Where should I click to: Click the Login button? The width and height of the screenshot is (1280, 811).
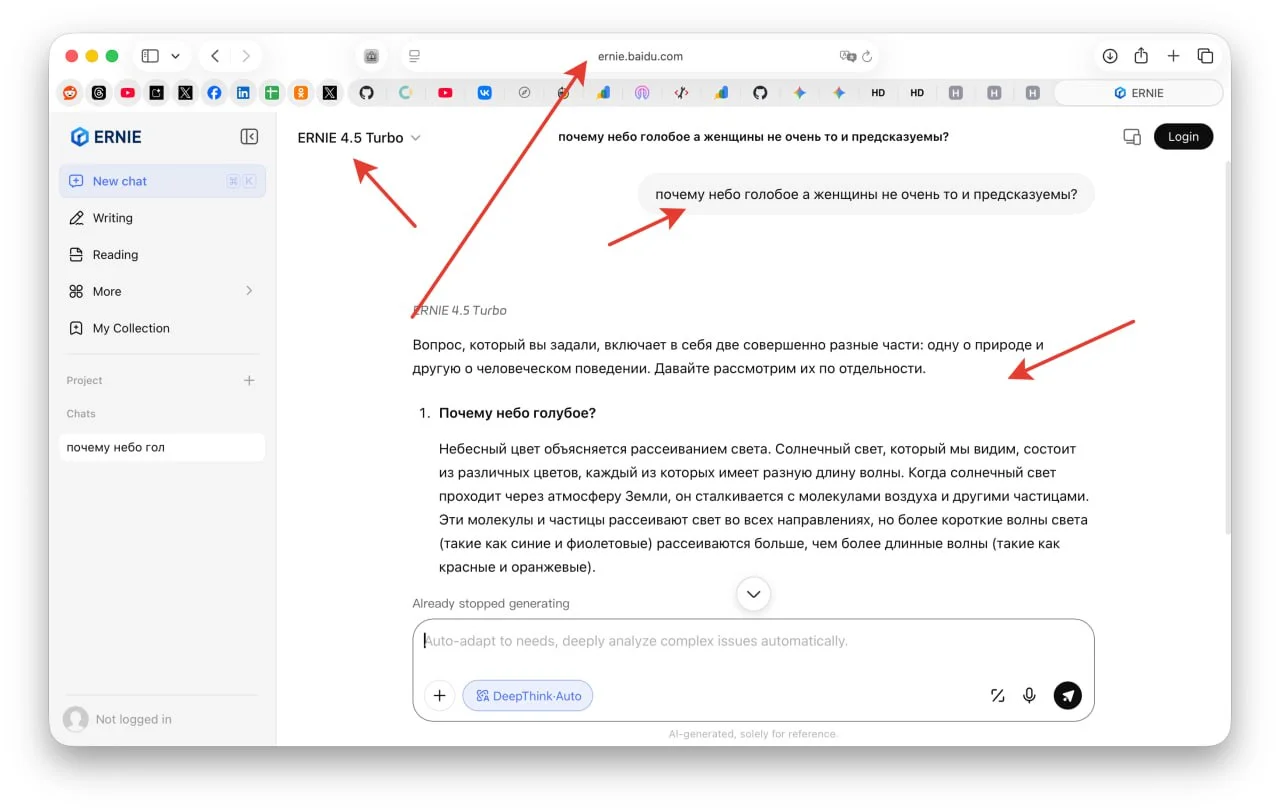tap(1183, 137)
